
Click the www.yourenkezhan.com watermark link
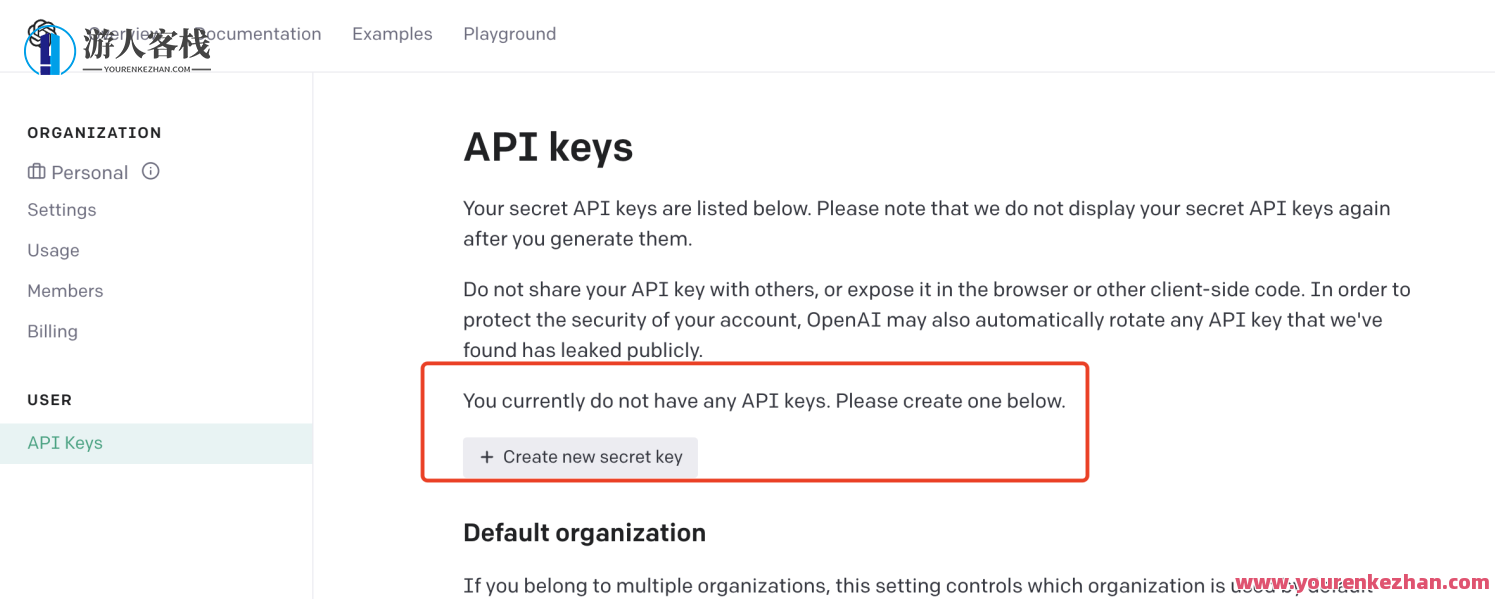[1362, 582]
